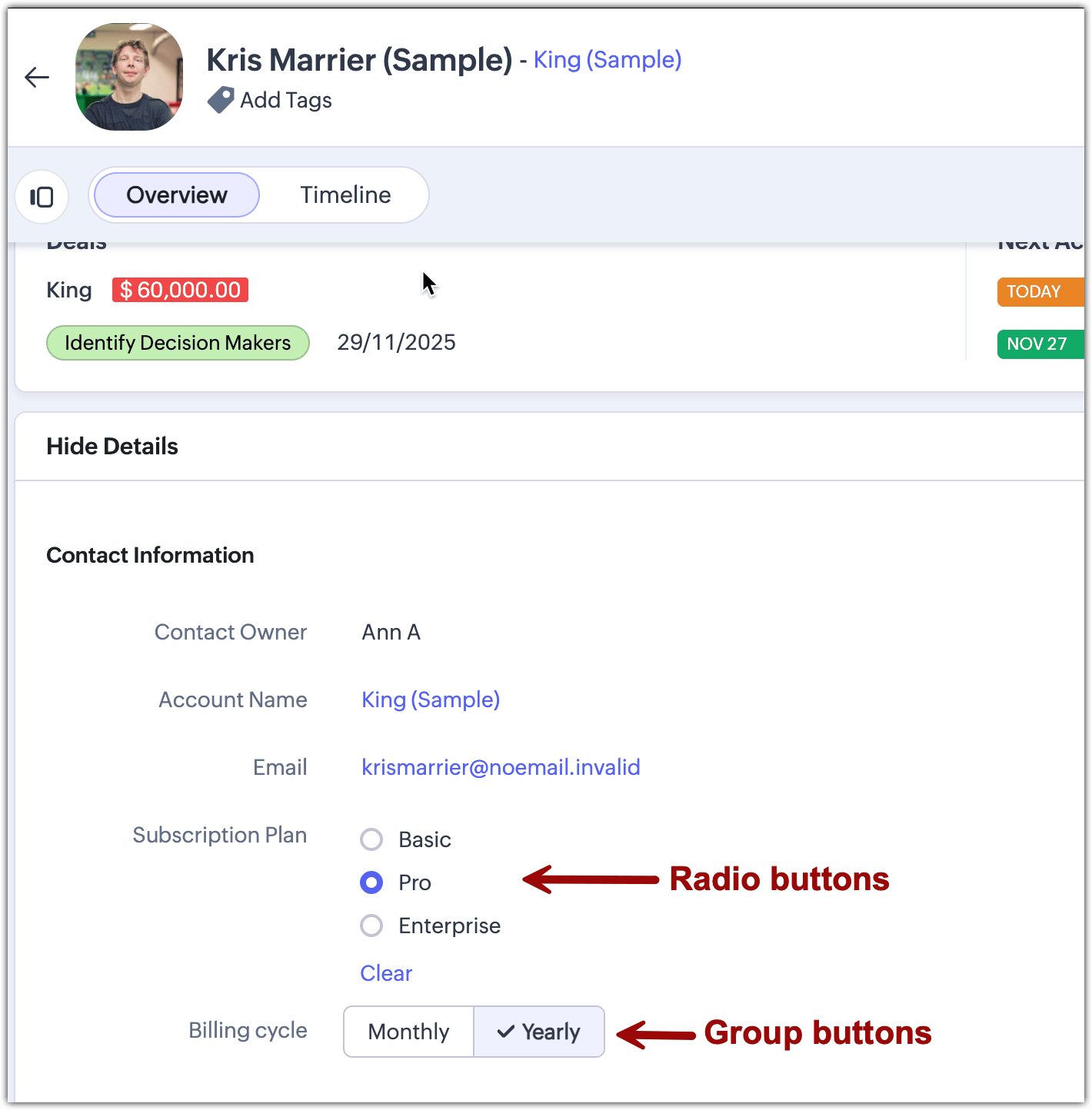This screenshot has width=1092, height=1110.
Task: Select the Pro subscription plan
Action: (x=371, y=882)
